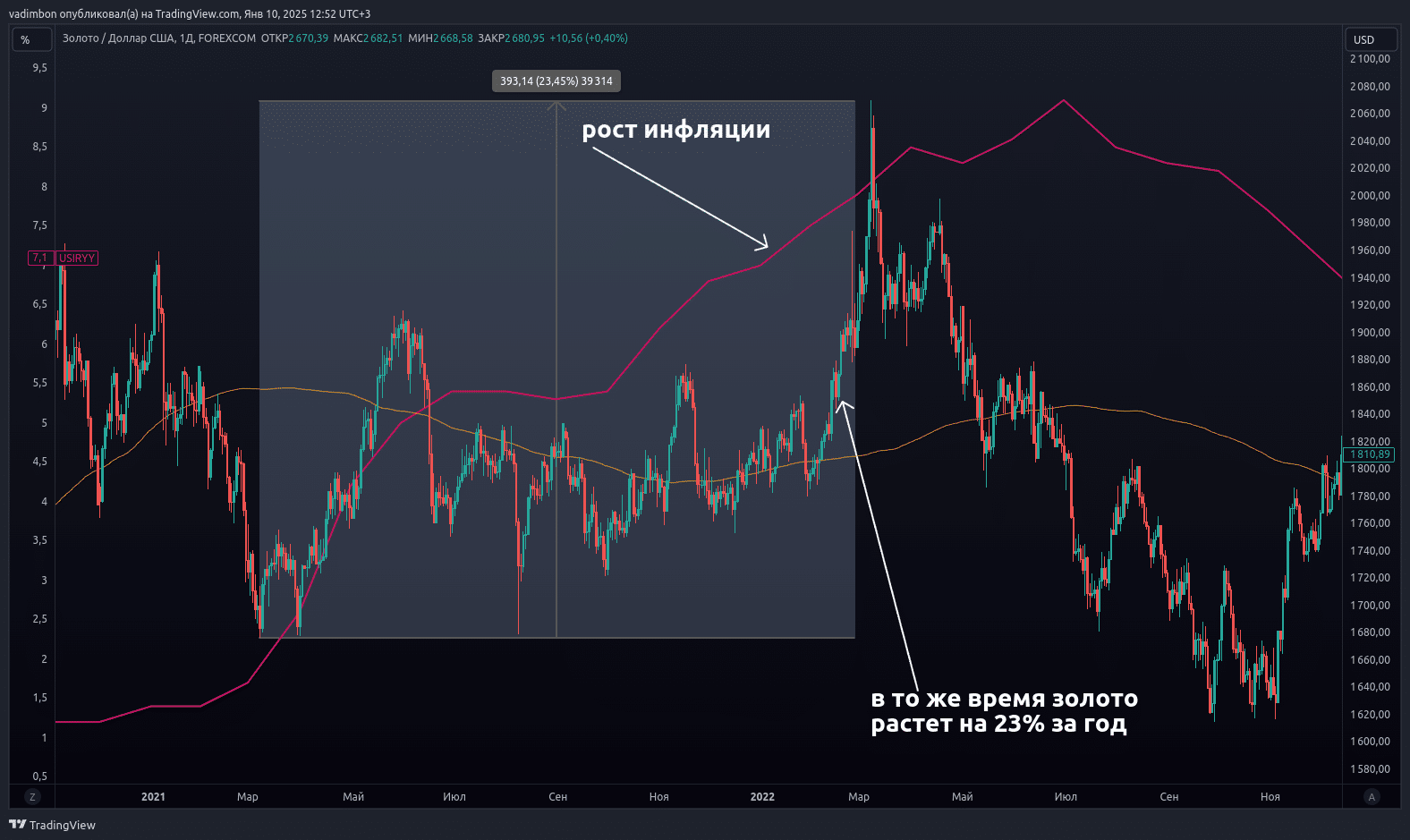Click the FOREXCOM exchange label in header

coord(227,38)
